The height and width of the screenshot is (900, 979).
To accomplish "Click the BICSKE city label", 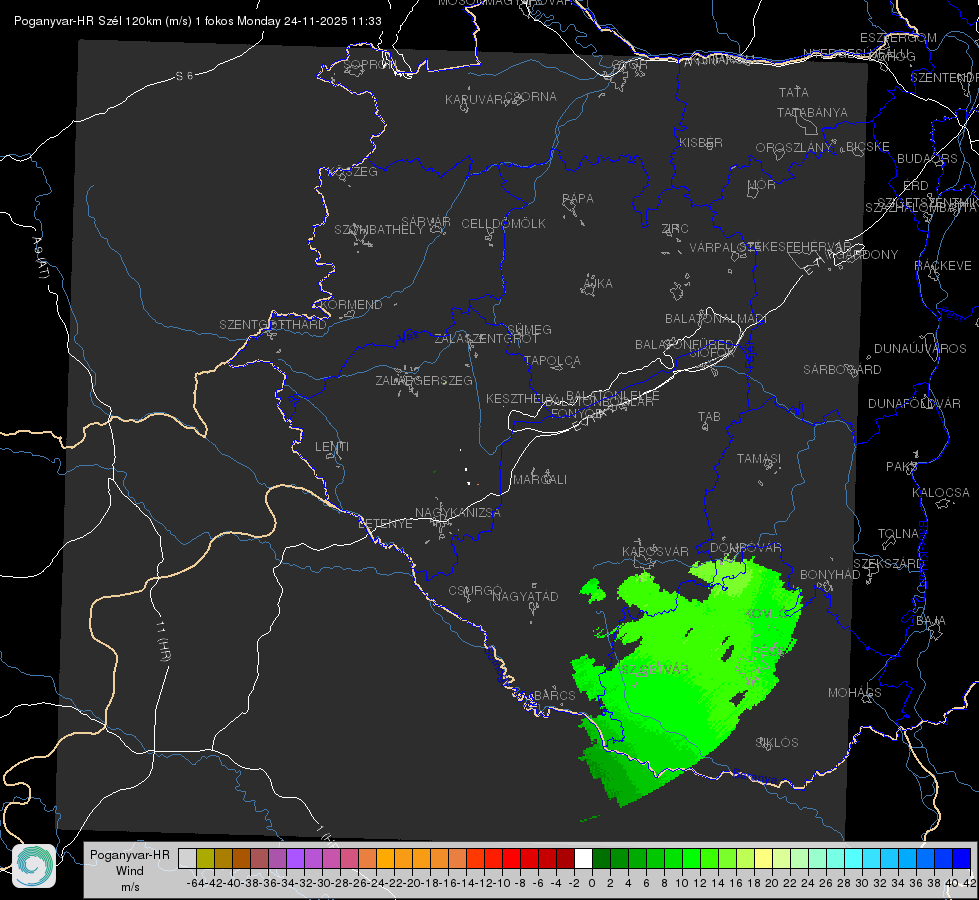I will pos(868,146).
